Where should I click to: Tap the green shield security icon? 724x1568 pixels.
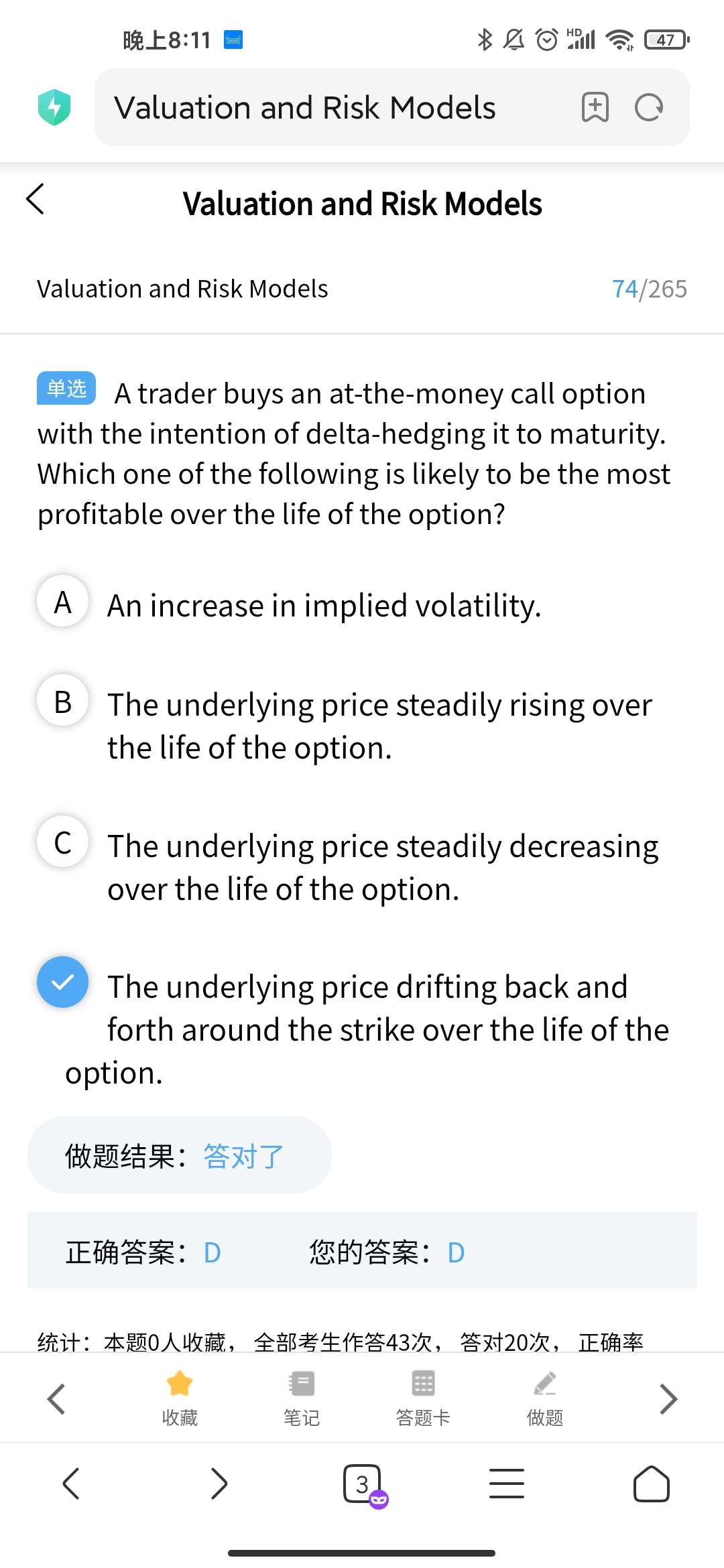(54, 107)
